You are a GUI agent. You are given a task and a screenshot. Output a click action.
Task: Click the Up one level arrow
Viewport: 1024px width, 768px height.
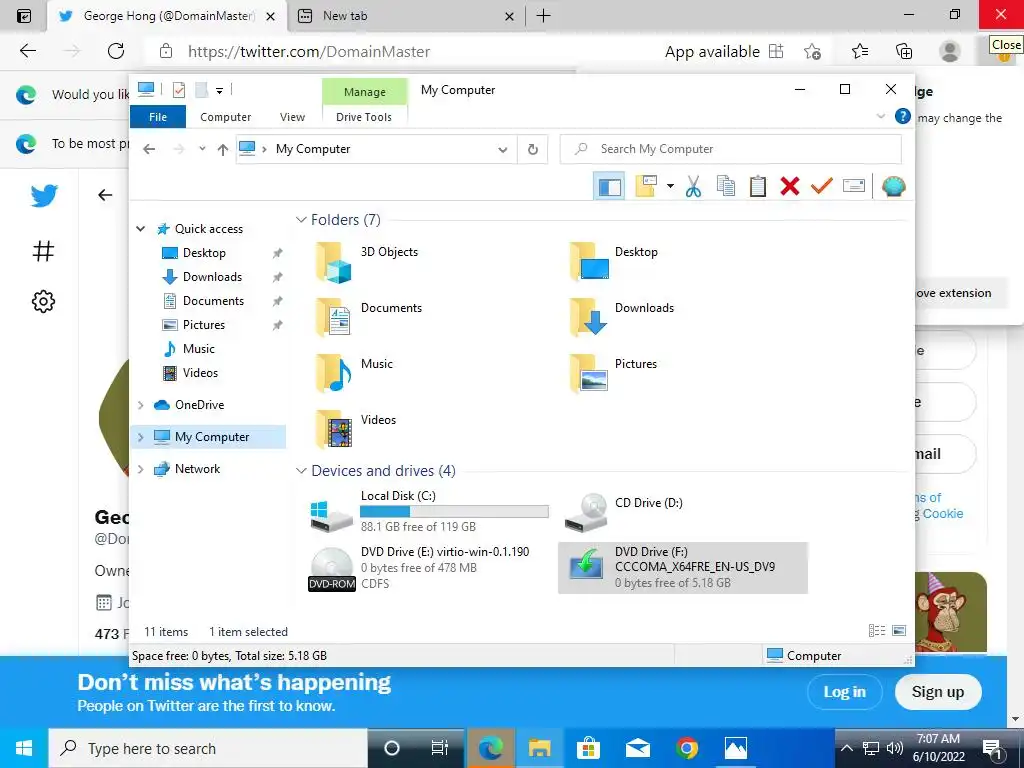[223, 150]
